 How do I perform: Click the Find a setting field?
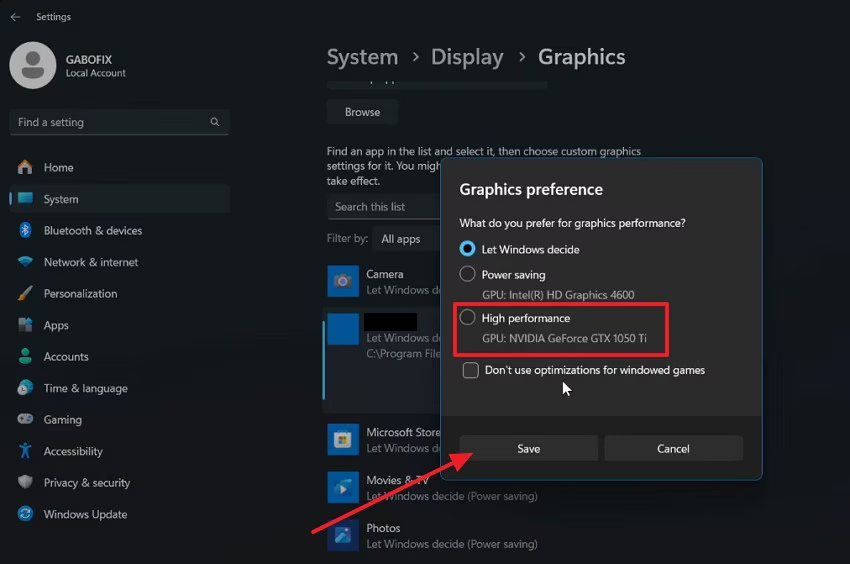119,122
